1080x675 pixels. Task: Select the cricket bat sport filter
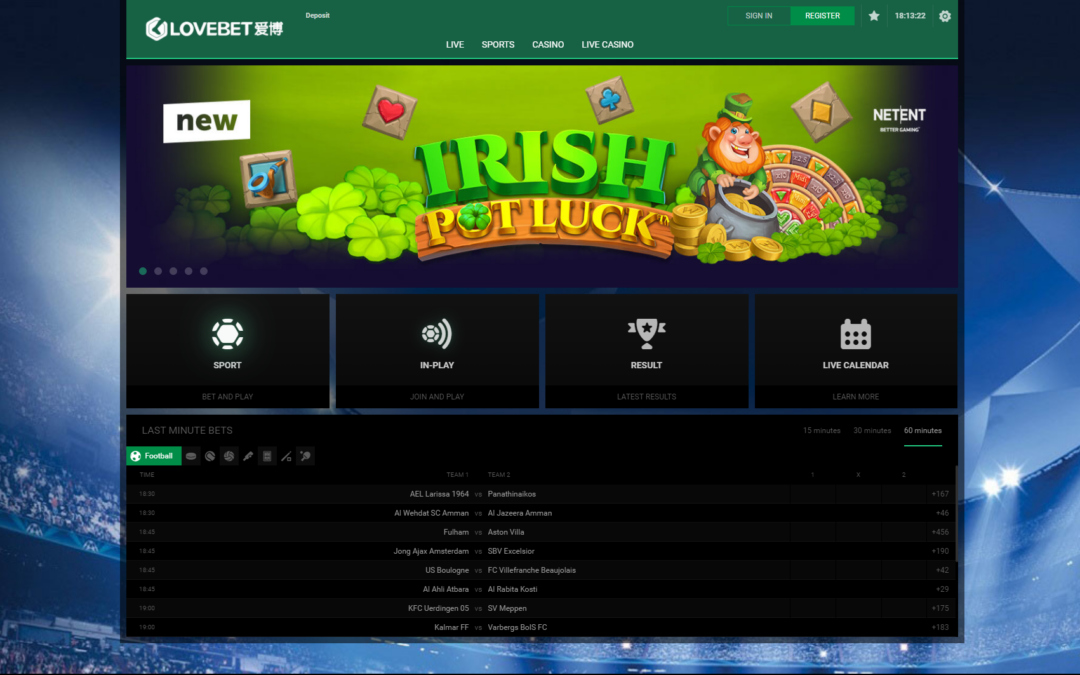(x=248, y=456)
